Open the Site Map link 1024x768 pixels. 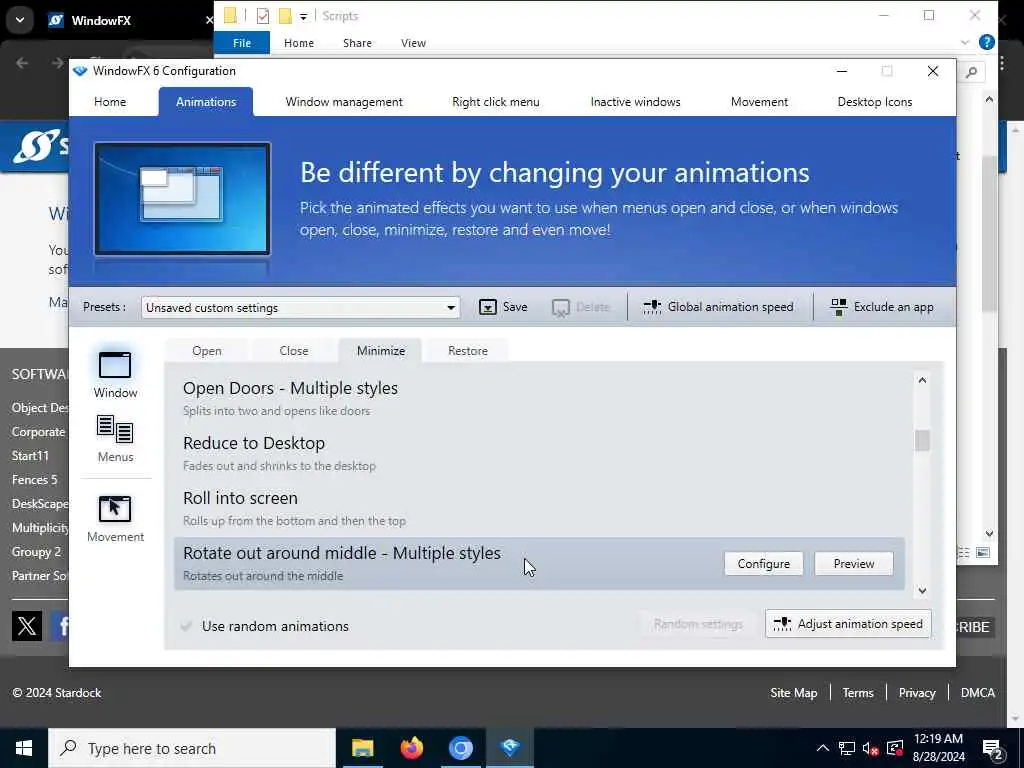pos(793,693)
